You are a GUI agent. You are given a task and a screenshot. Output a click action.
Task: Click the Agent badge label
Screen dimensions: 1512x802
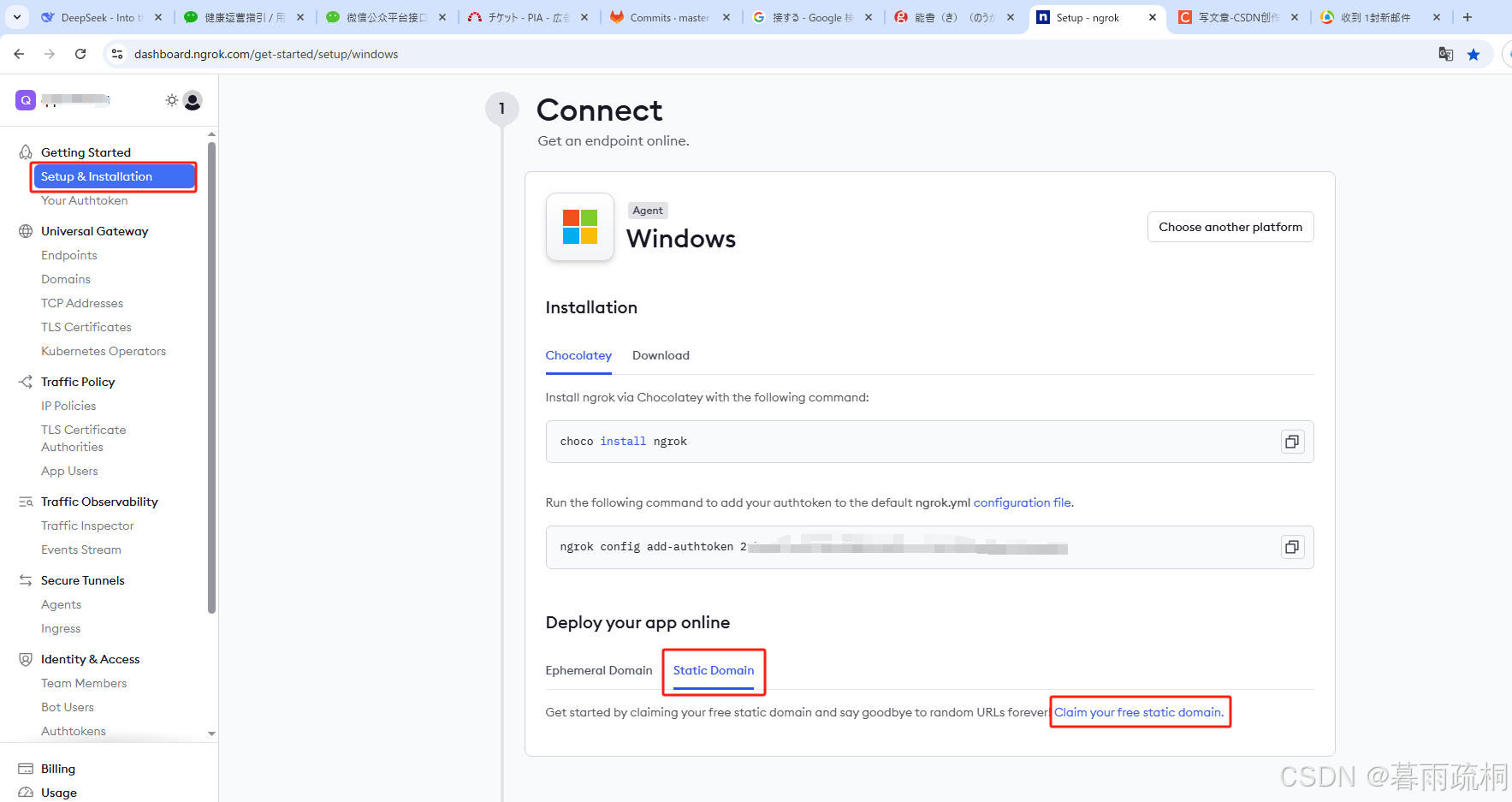648,211
